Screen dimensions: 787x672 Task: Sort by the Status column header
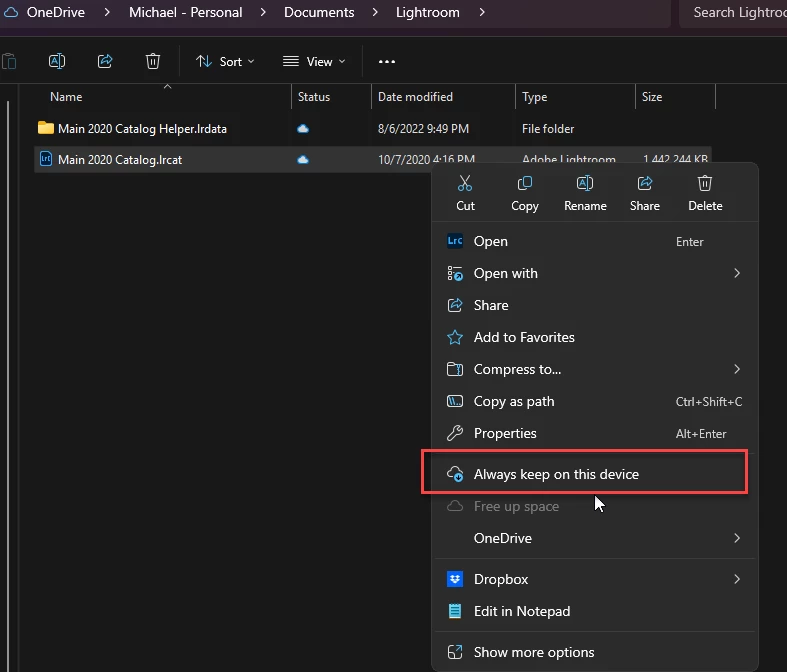(331, 97)
